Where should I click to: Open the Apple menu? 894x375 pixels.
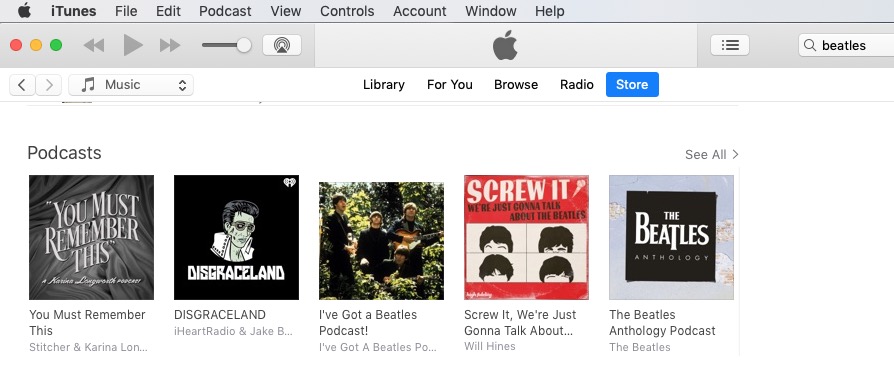24,10
